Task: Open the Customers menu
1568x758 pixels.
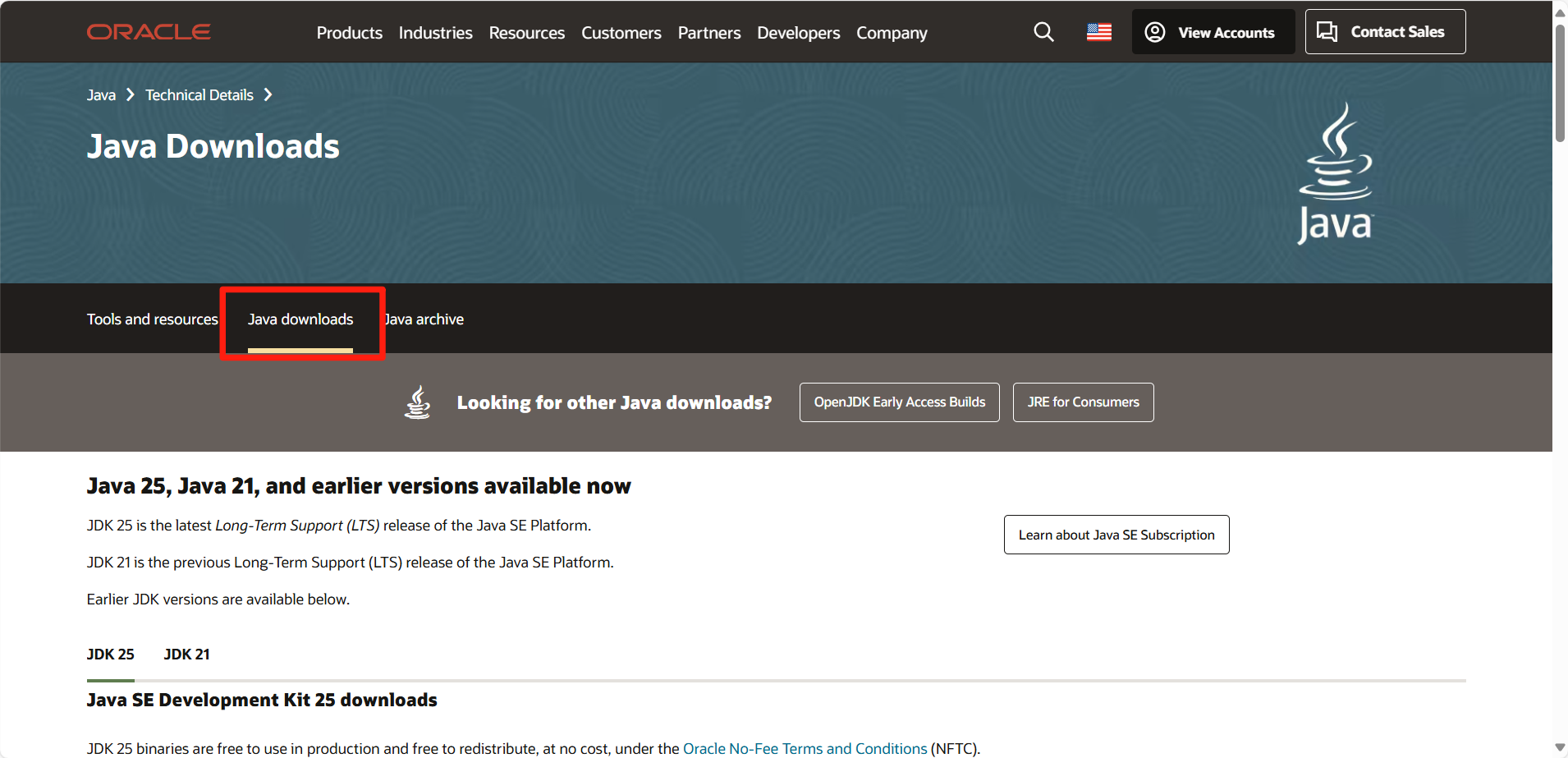Action: [621, 33]
